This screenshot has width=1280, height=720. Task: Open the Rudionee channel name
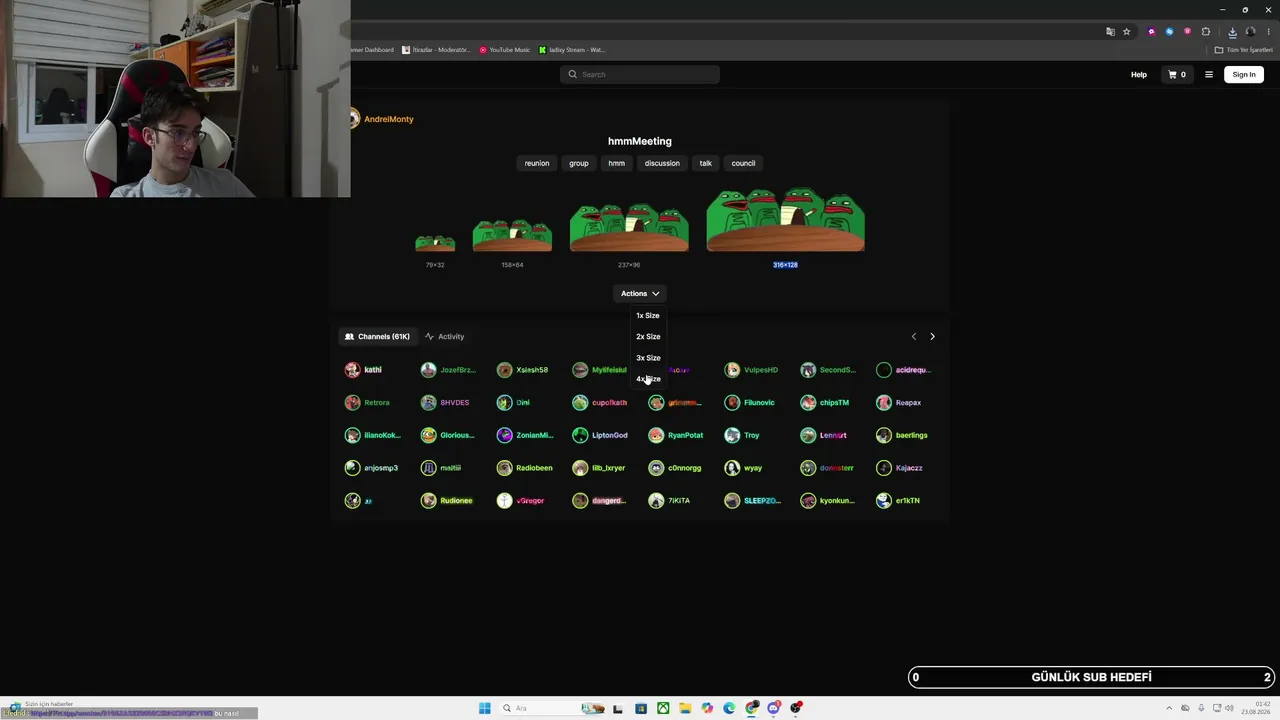456,501
